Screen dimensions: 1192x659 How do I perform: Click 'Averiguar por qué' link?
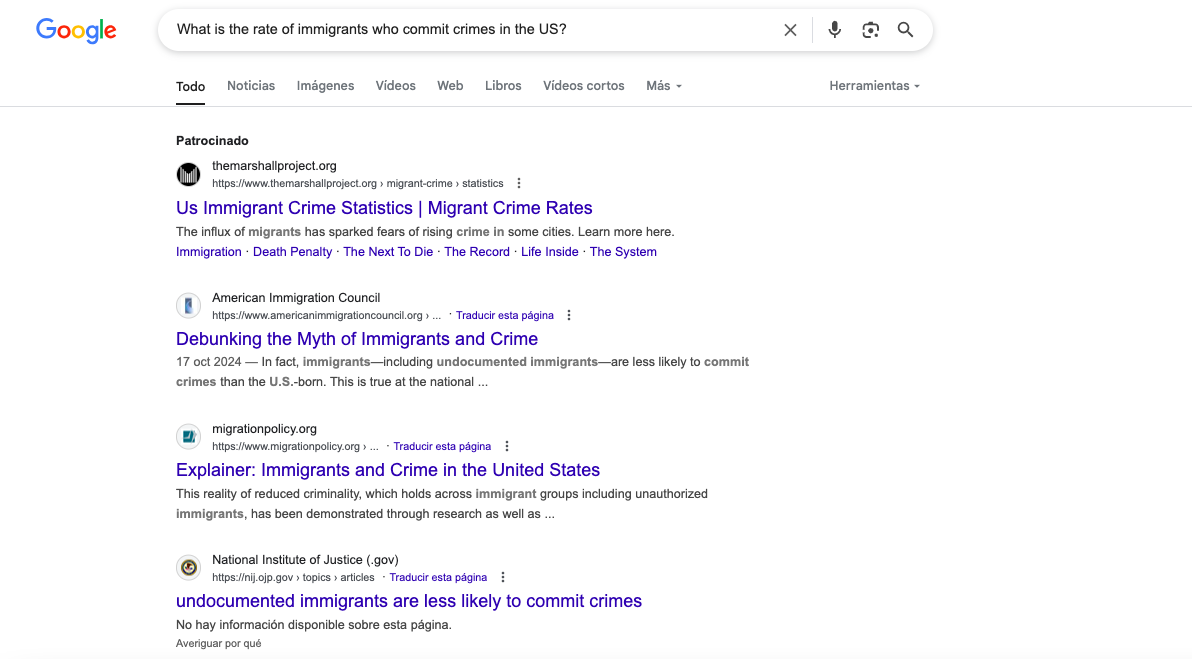pos(218,643)
